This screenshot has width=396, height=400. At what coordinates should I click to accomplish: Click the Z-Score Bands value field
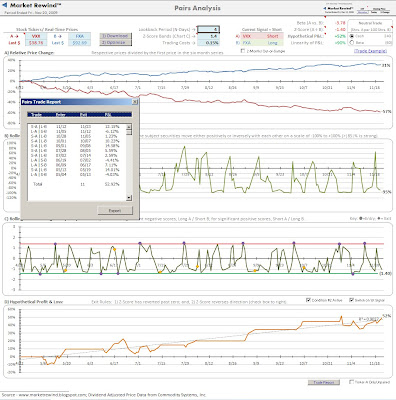[x=208, y=36]
